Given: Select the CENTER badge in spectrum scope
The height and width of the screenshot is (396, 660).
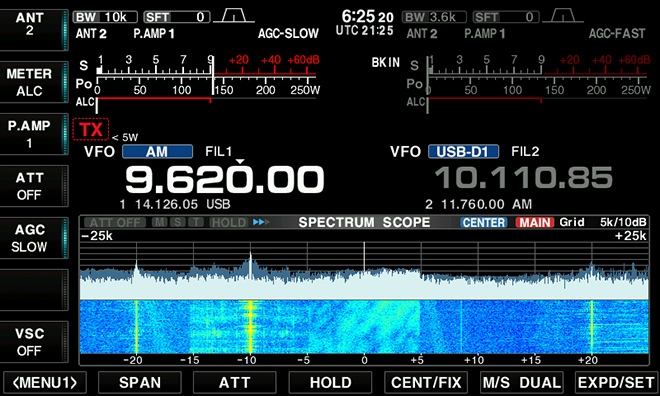Looking at the screenshot, I should 484,222.
